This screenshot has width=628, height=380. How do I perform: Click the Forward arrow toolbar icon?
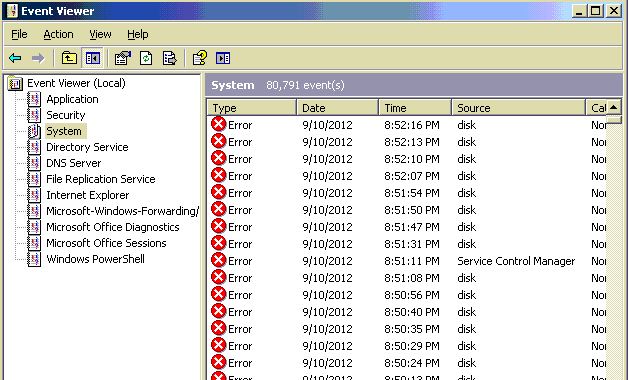click(38, 58)
